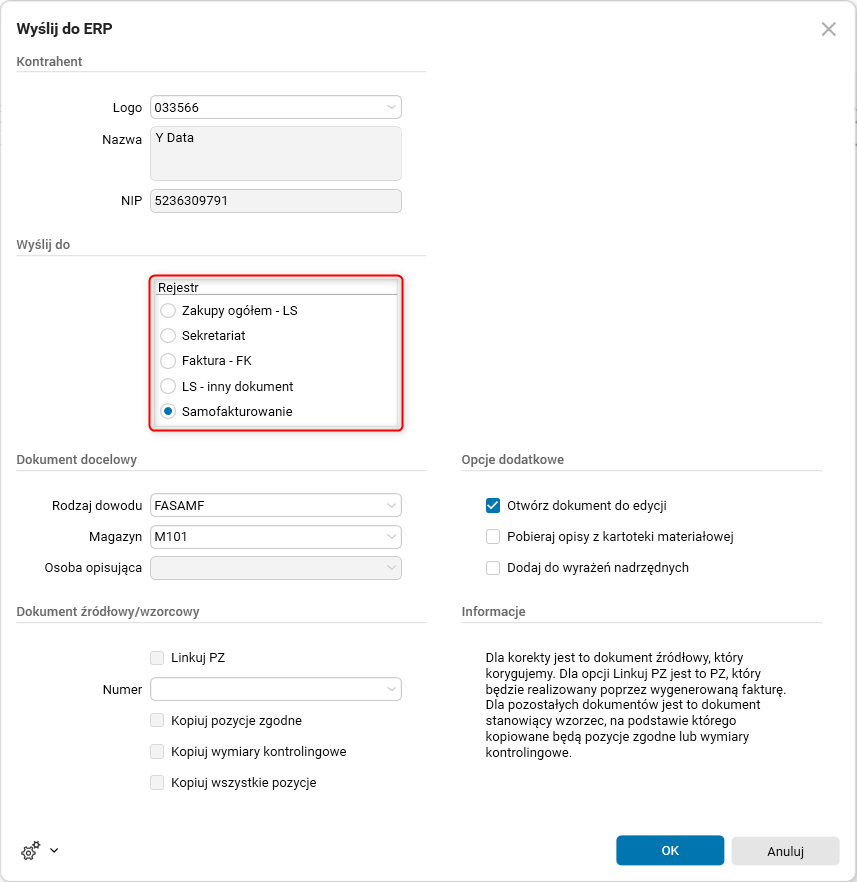Choose the Sekretariat register option
The image size is (857, 882).
pos(168,336)
